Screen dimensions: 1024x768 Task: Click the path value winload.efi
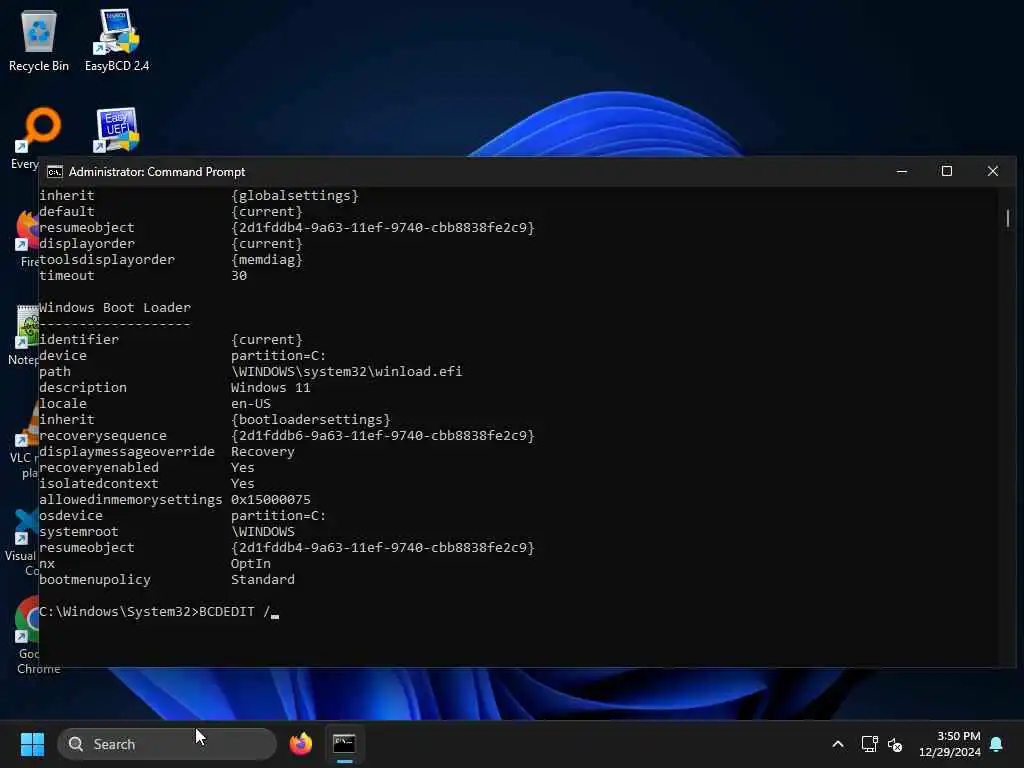346,372
